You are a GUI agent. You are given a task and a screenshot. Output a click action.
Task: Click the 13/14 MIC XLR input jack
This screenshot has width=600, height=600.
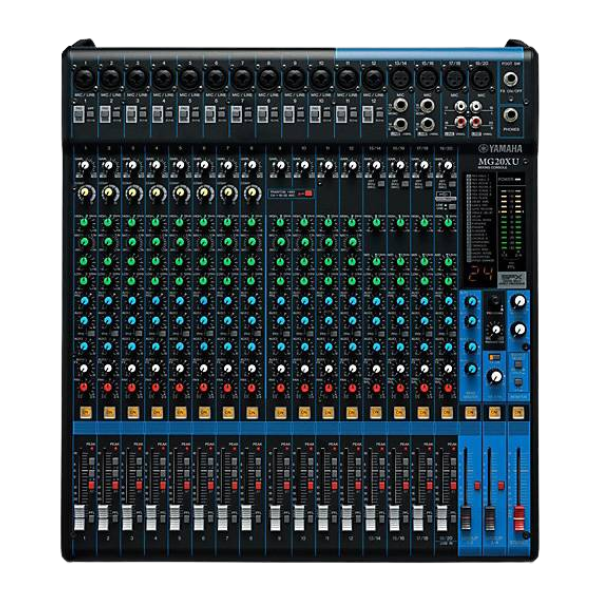click(400, 78)
